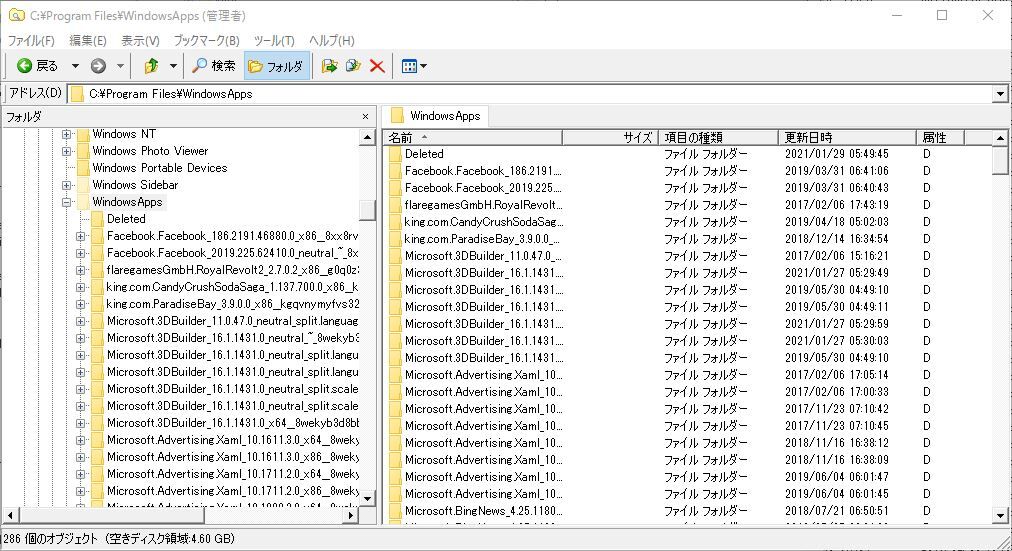Click the Move To folder icon
1012x551 pixels.
tap(330, 66)
